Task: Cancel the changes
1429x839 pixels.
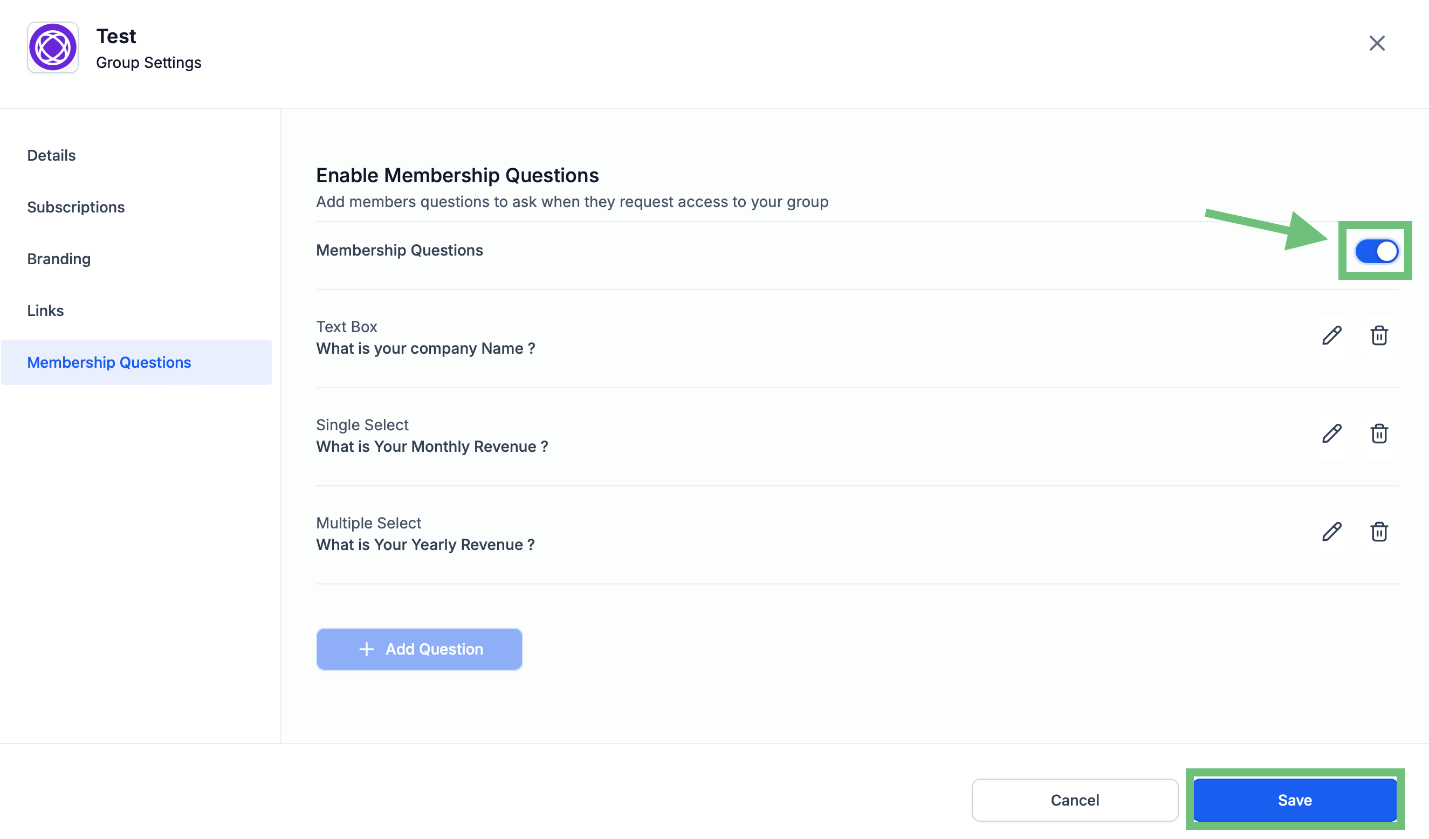Action: click(x=1075, y=800)
